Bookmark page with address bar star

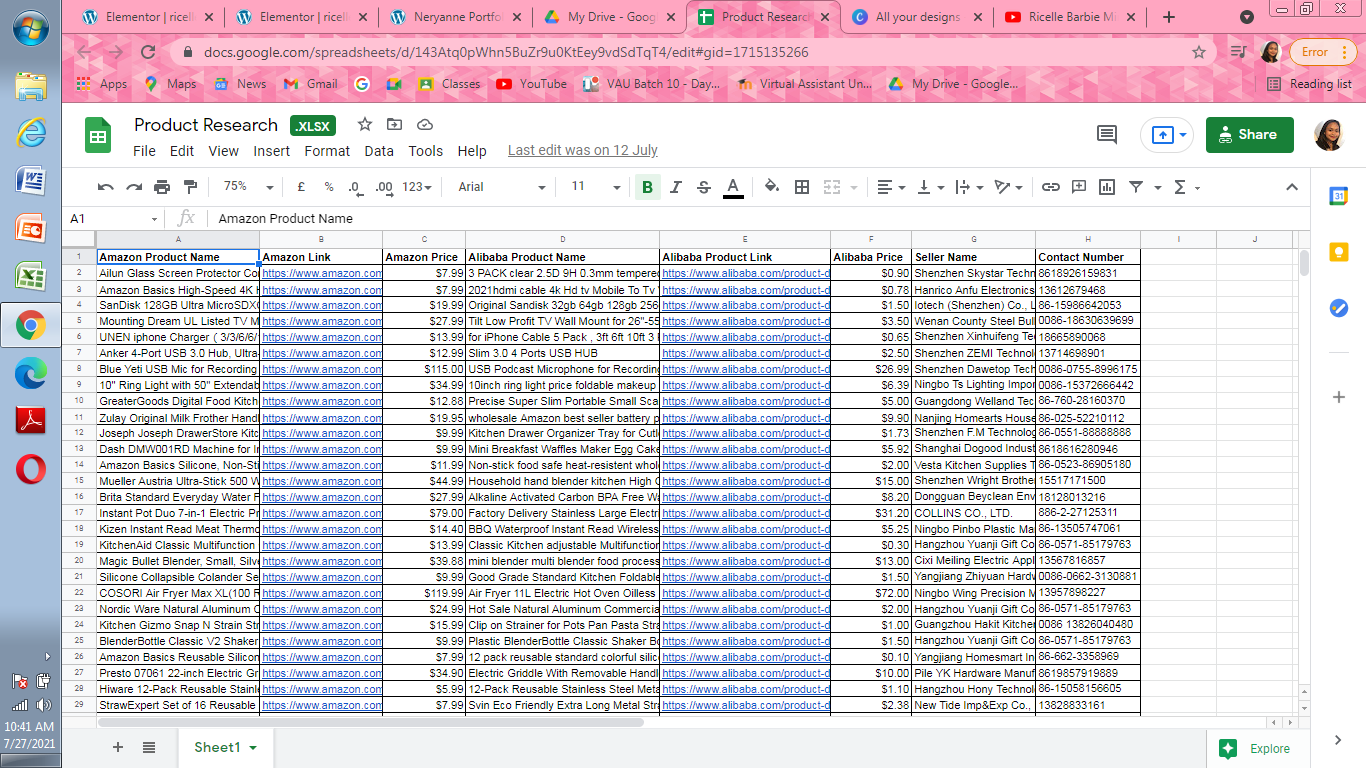click(1199, 52)
